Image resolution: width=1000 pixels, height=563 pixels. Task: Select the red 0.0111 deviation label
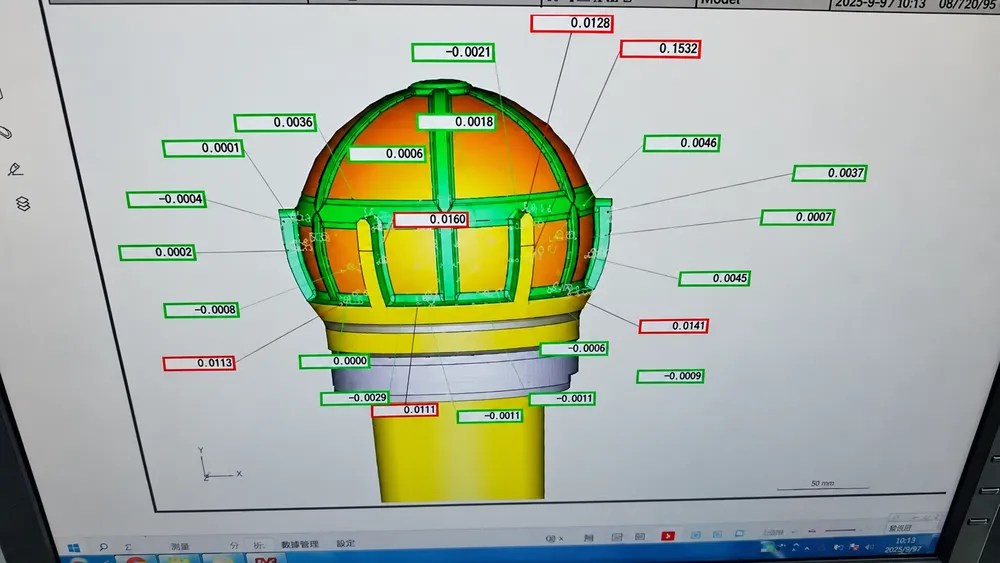click(405, 410)
